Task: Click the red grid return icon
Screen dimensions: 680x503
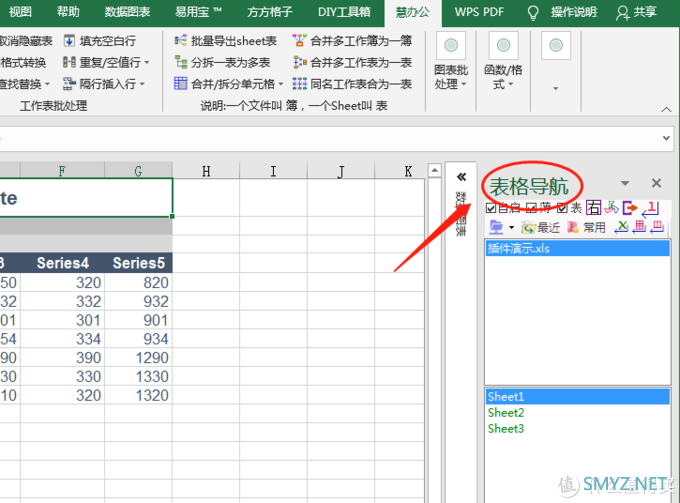Action: pos(639,227)
